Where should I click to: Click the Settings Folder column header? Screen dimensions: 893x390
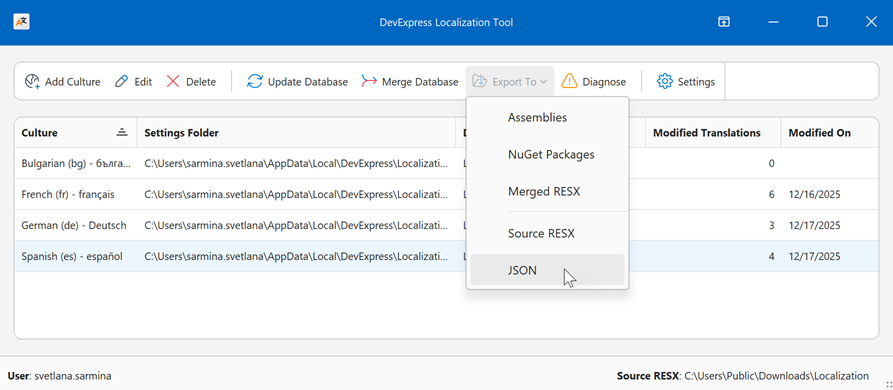click(x=296, y=133)
